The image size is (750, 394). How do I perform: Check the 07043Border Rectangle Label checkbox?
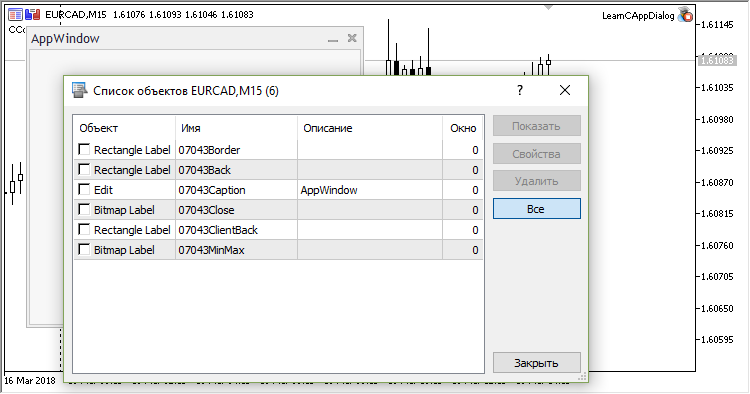pyautogui.click(x=84, y=150)
